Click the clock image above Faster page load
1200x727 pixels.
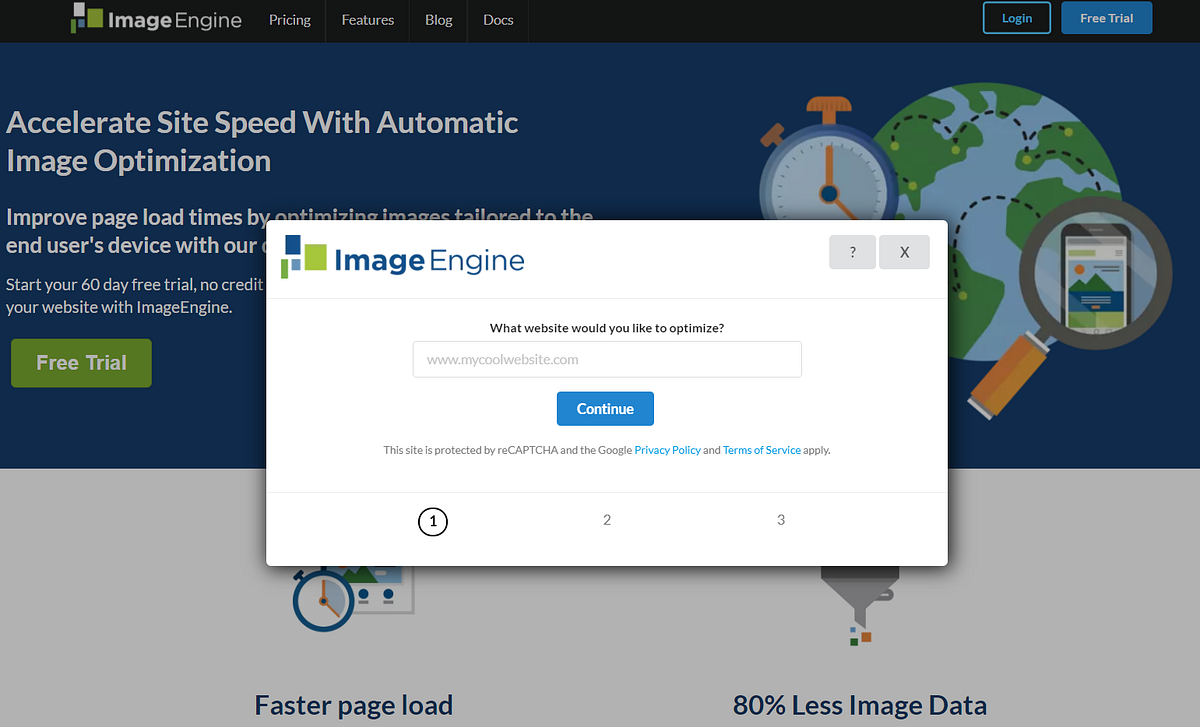[x=322, y=600]
